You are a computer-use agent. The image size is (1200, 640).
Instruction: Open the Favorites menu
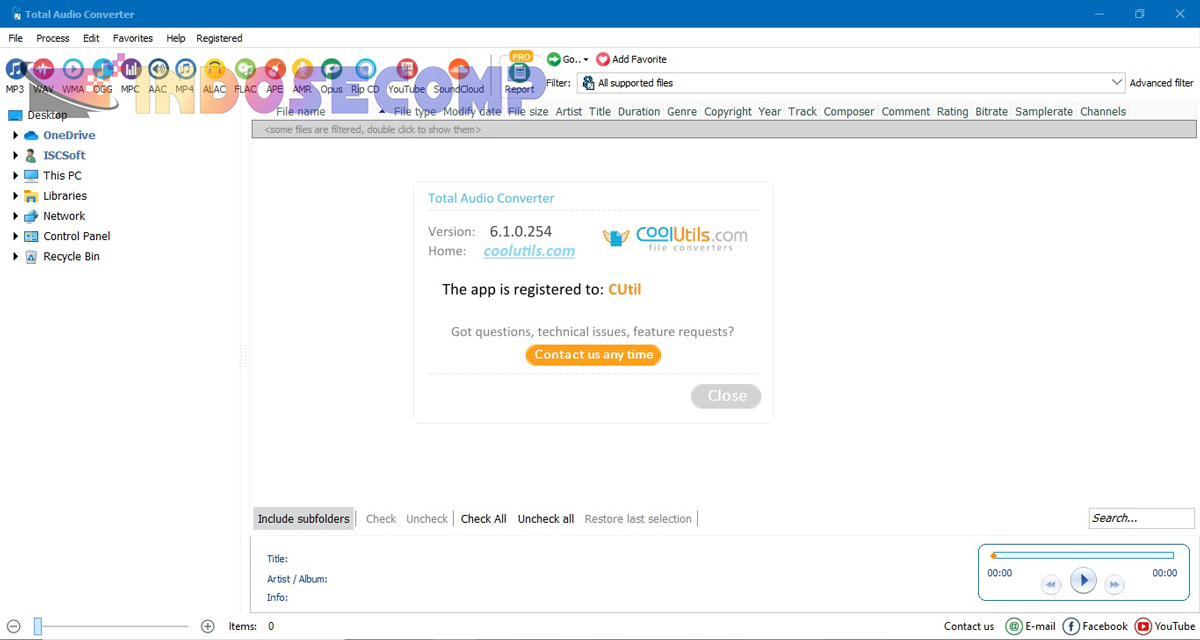pos(132,38)
